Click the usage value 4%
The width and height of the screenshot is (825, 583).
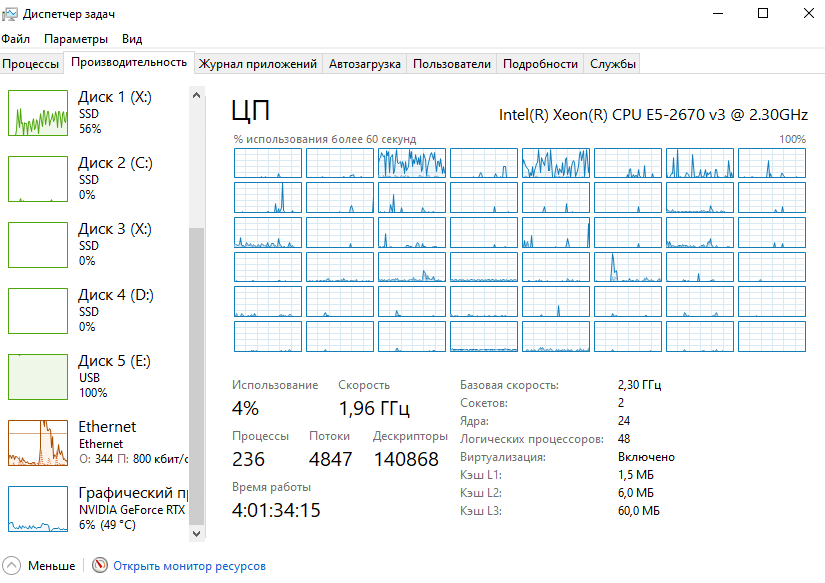click(x=245, y=408)
